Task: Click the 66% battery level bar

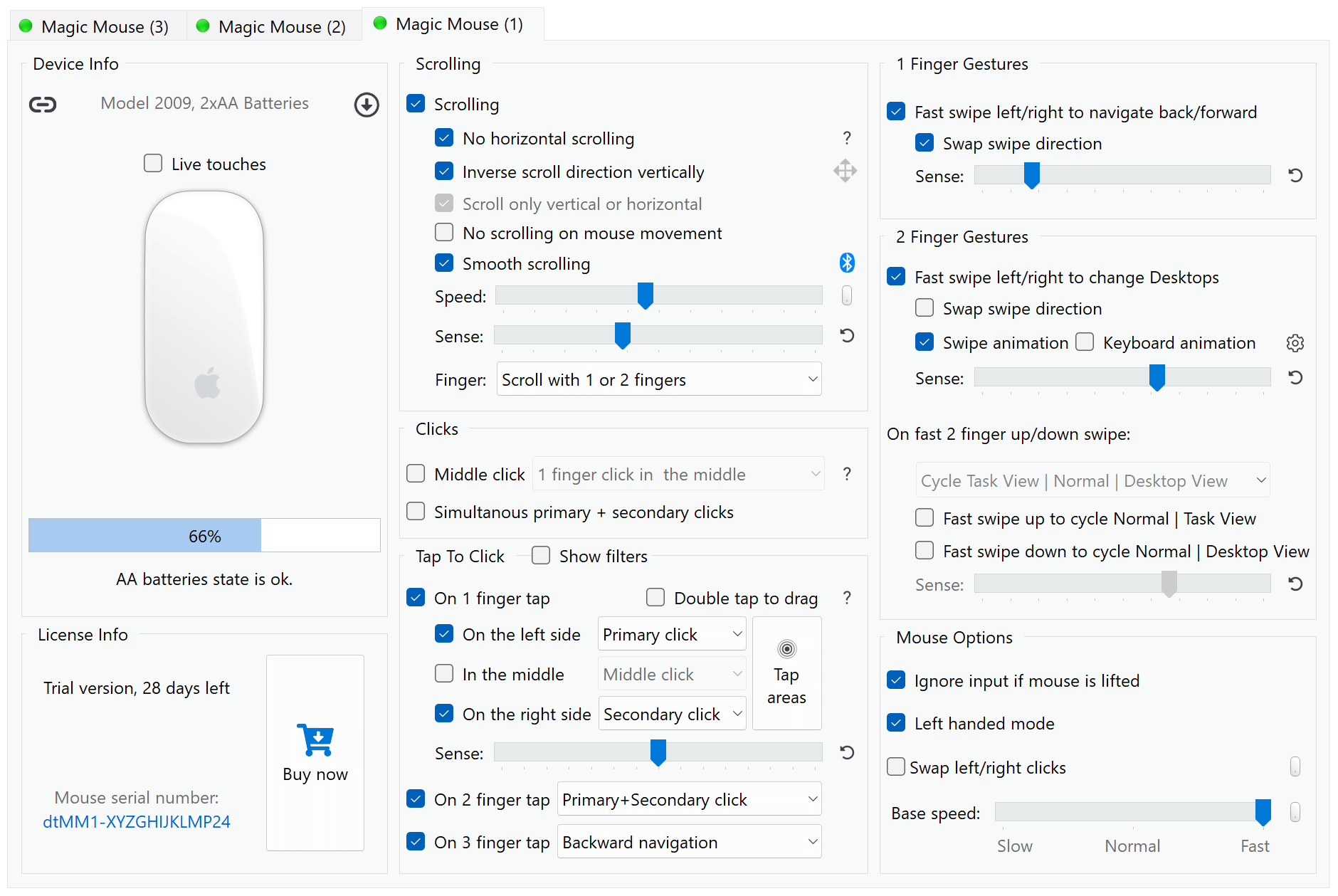Action: tap(204, 535)
